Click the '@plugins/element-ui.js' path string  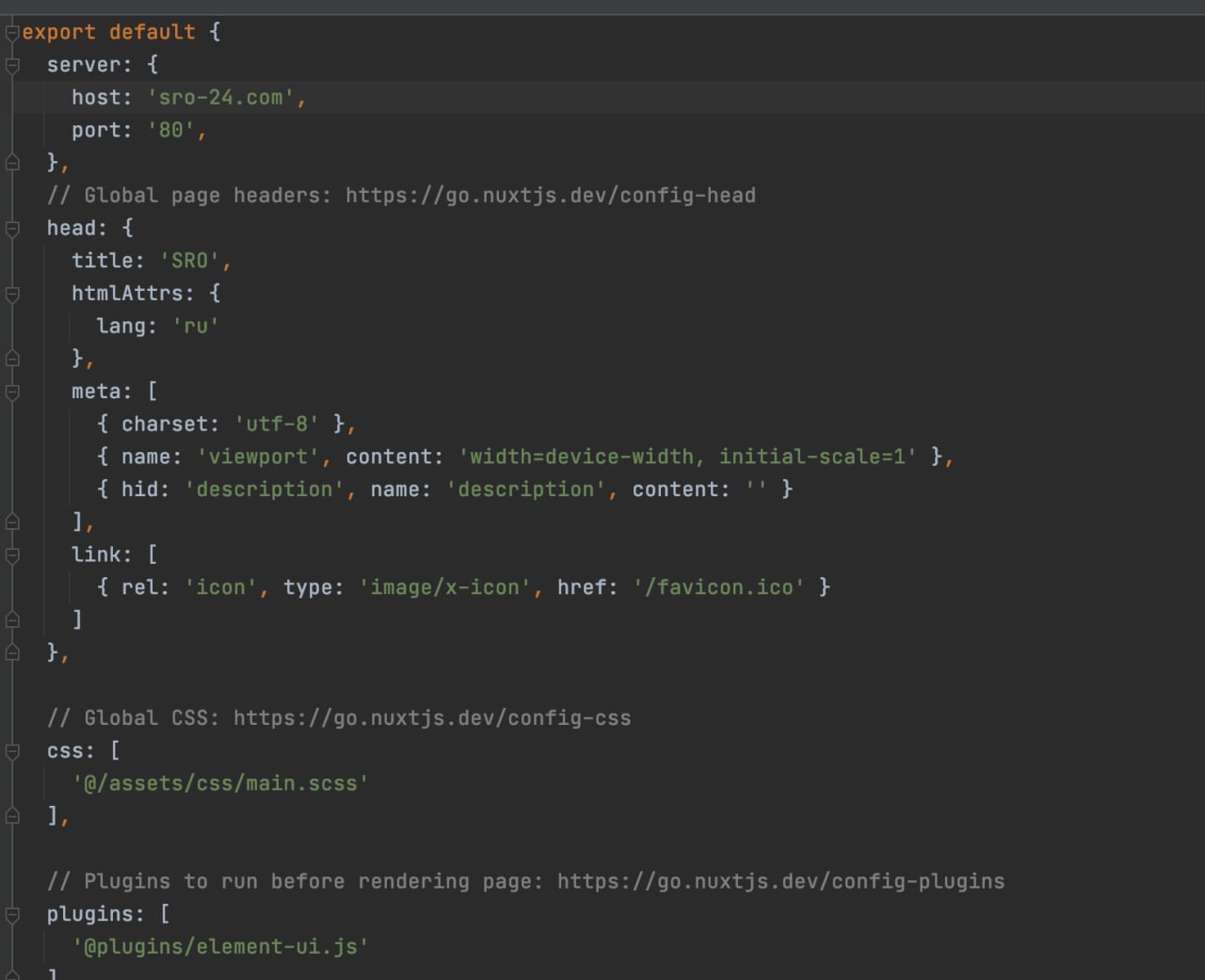tap(220, 947)
